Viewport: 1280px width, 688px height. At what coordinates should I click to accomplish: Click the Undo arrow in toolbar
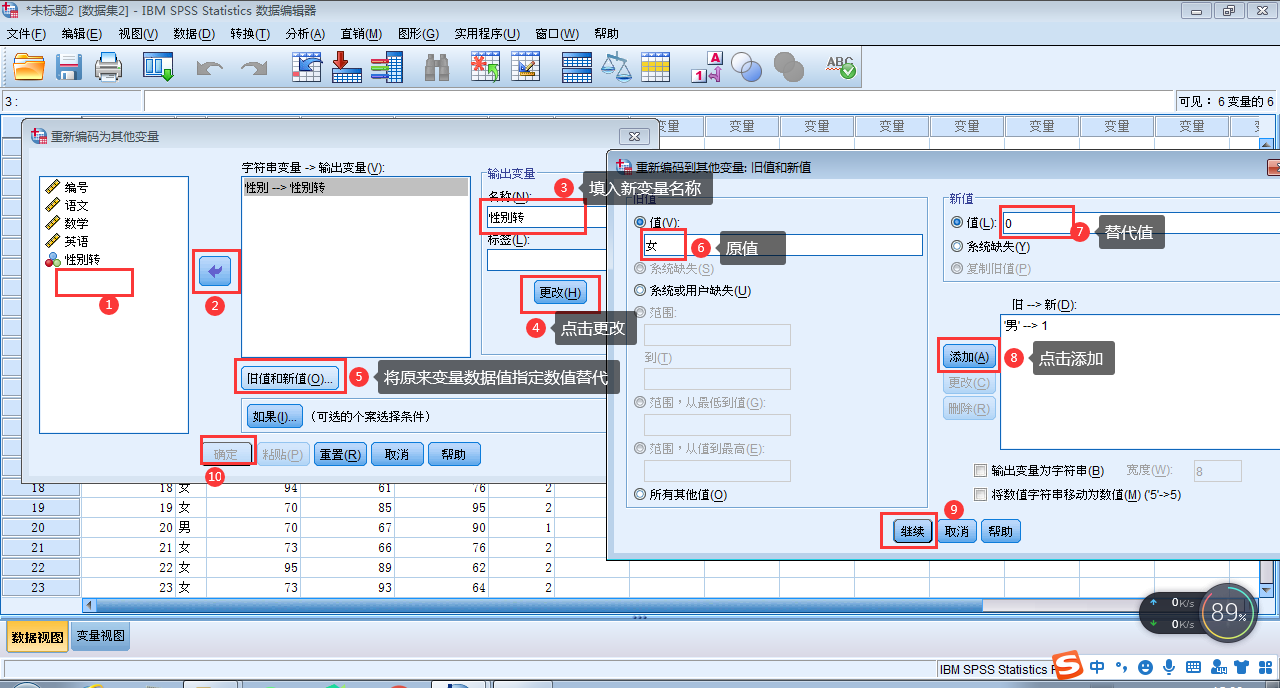tap(210, 68)
